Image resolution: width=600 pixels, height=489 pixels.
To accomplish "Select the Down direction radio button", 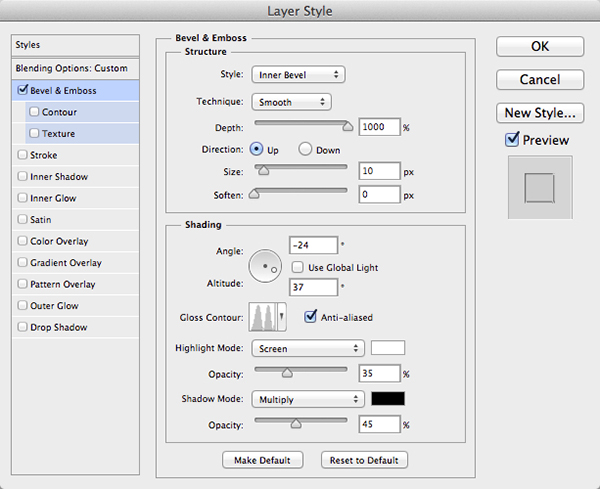I will (x=306, y=149).
